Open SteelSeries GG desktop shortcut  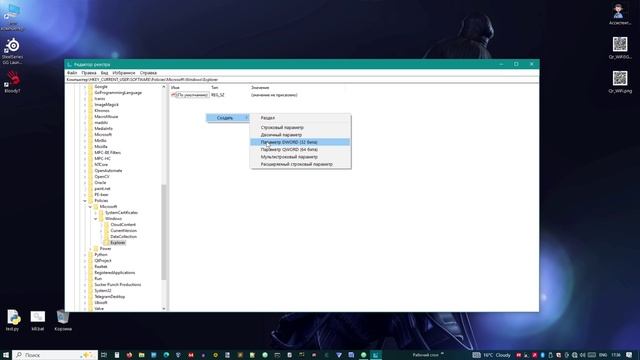click(x=12, y=51)
